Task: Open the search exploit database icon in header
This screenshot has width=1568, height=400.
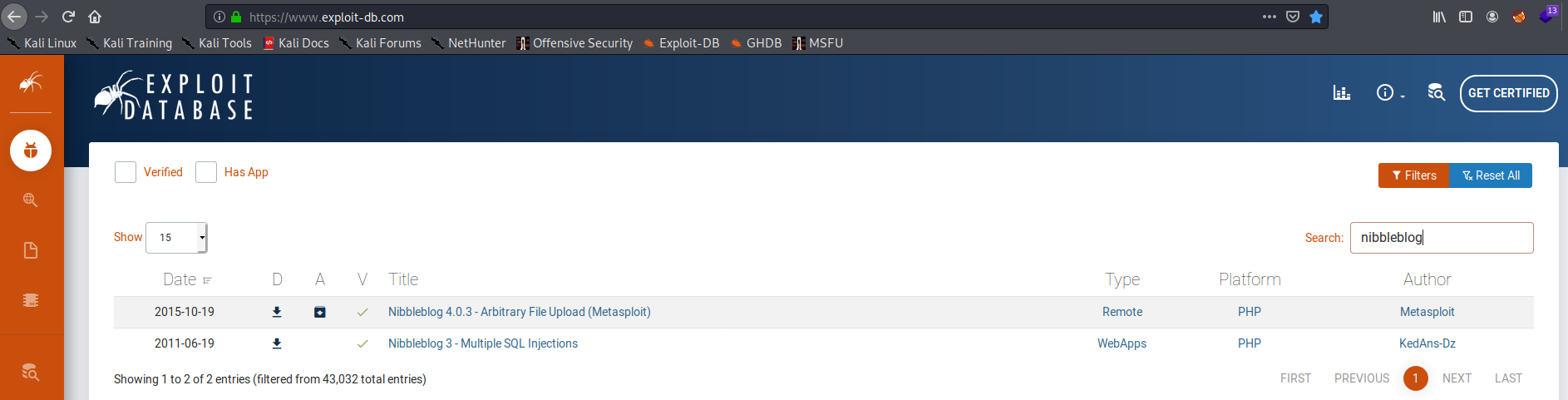Action: point(1436,93)
